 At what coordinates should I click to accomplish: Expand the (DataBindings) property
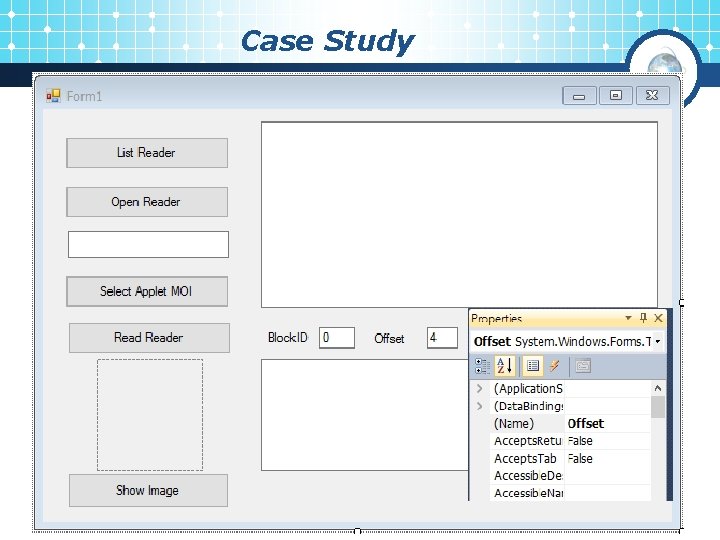[479, 406]
